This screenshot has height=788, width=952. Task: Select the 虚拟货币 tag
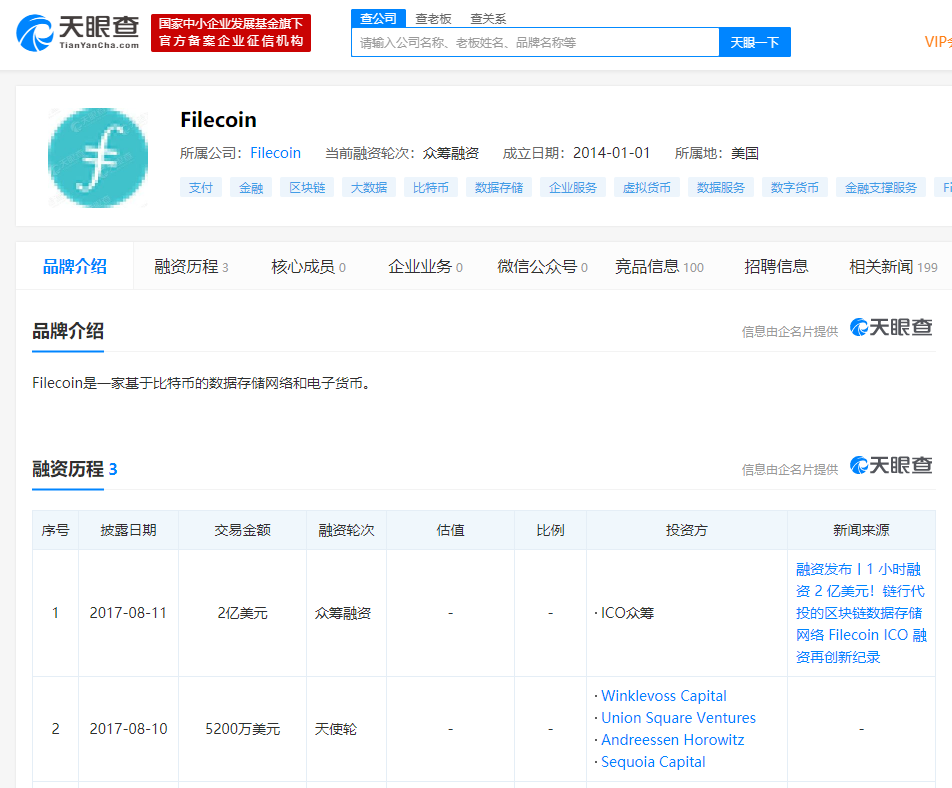646,187
